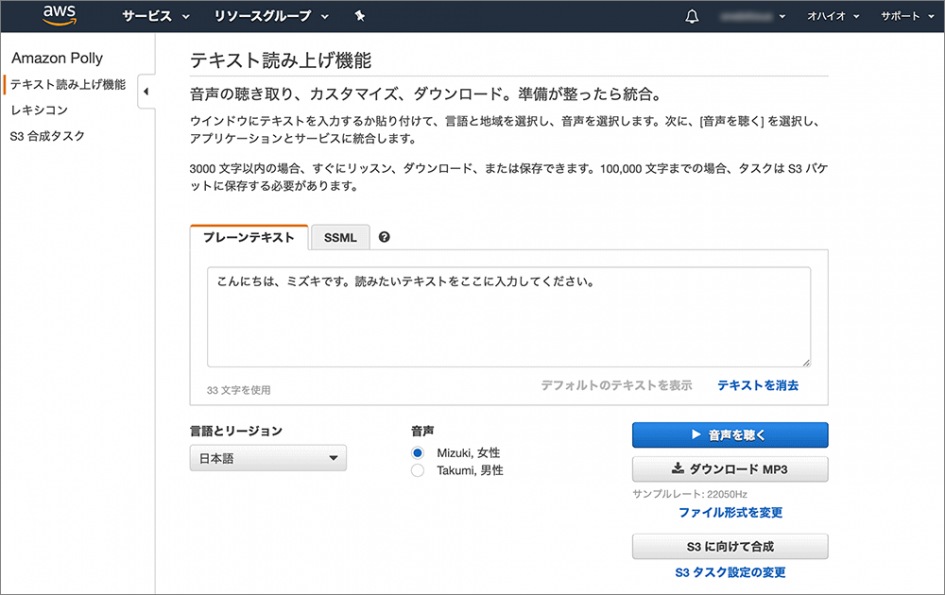This screenshot has height=595, width=945.
Task: Open the pin shortcuts icon in header
Action: [360, 16]
